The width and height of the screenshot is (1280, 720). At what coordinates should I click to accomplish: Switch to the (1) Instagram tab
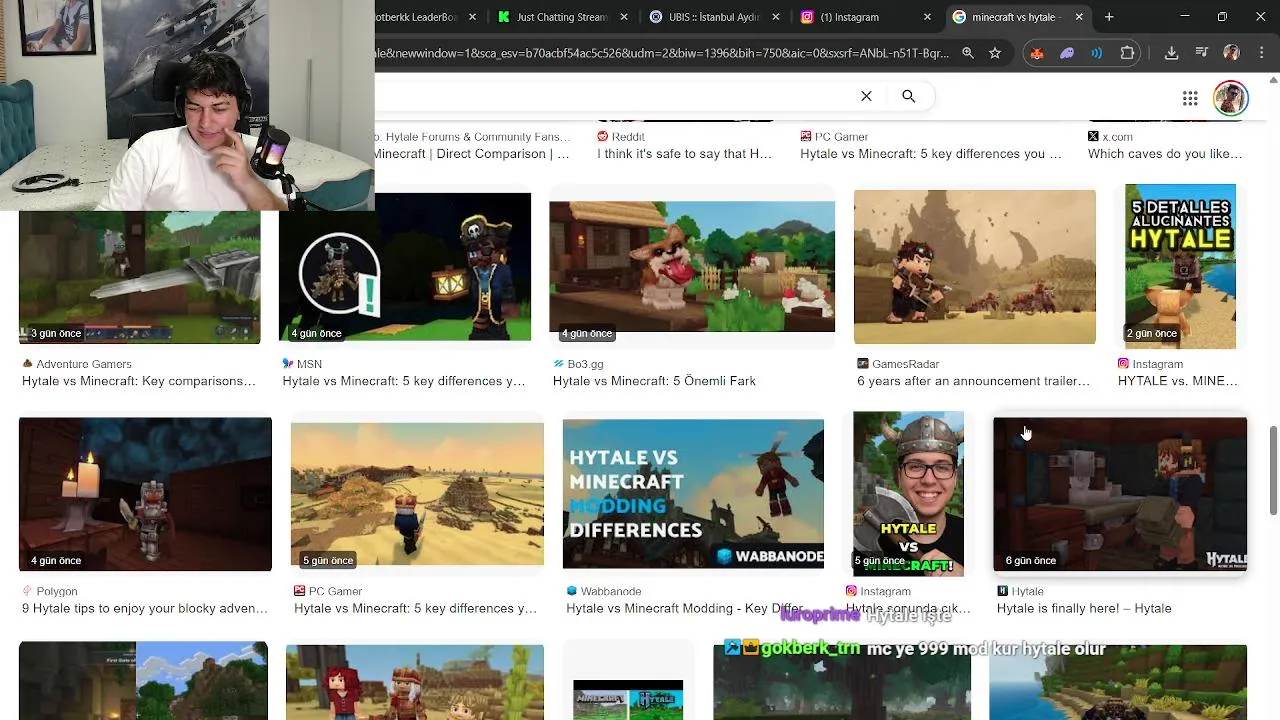coord(865,17)
